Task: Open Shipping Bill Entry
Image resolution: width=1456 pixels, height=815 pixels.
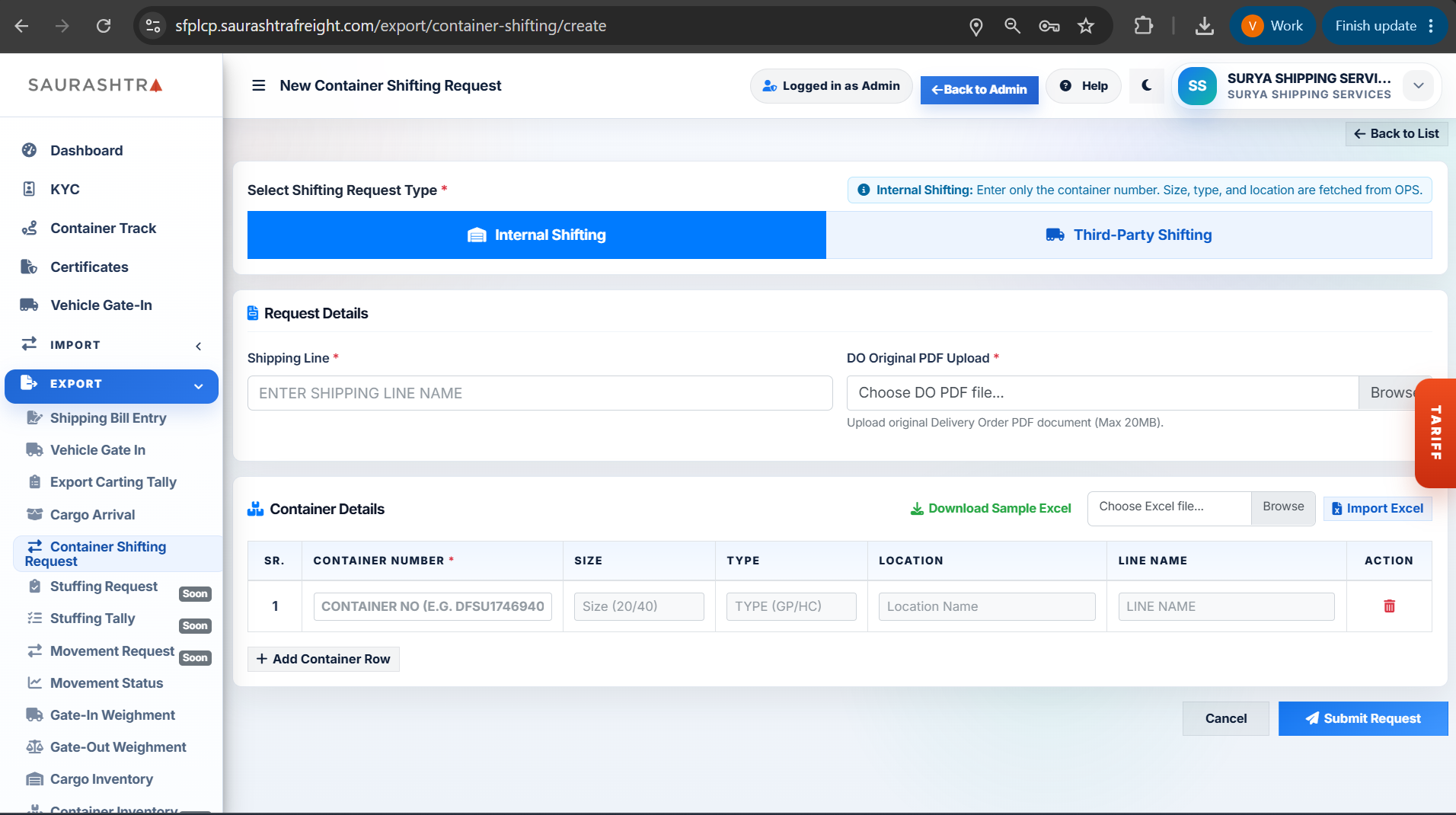Action: [108, 417]
